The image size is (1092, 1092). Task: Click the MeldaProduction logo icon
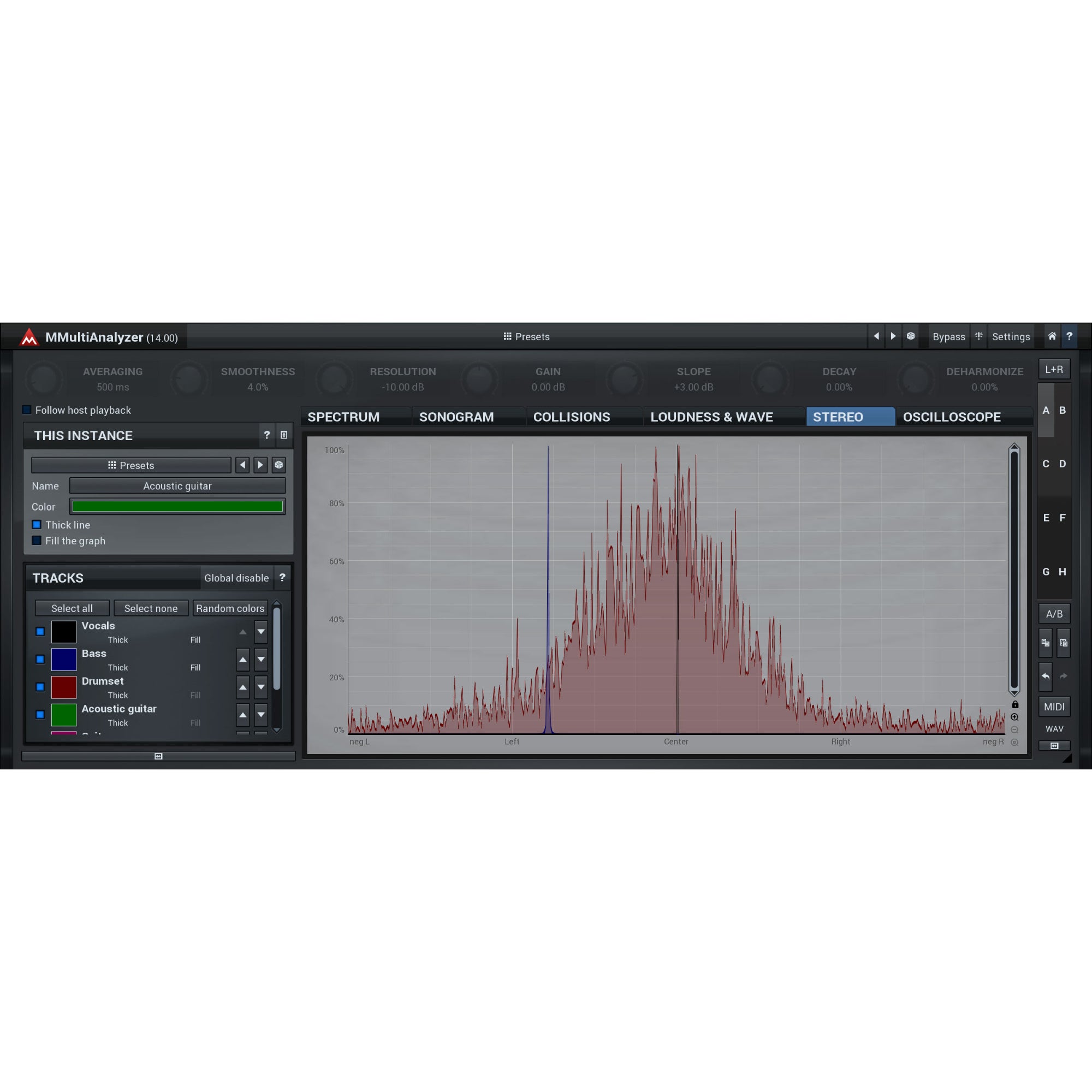29,337
